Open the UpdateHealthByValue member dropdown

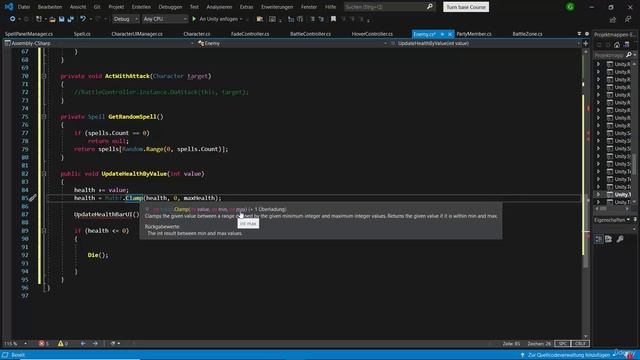click(485, 43)
